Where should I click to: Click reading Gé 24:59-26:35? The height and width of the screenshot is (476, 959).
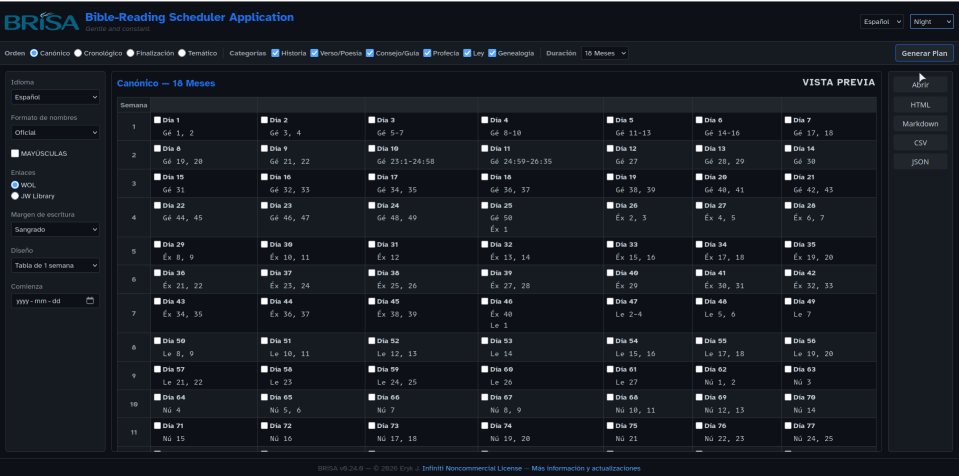pos(521,162)
